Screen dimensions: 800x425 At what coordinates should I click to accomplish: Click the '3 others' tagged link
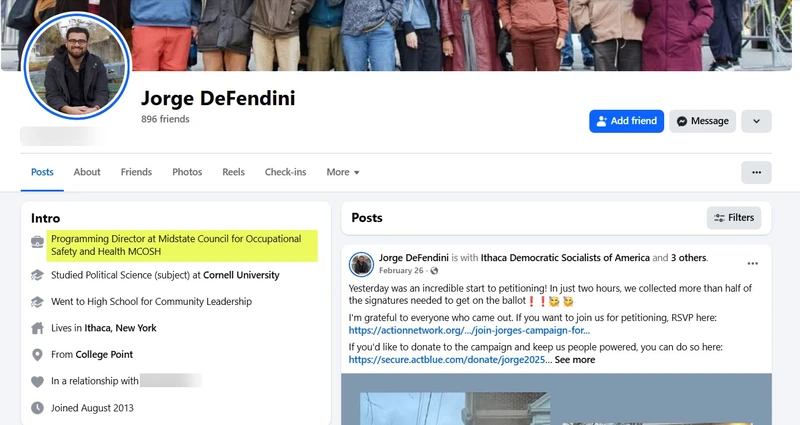point(689,258)
